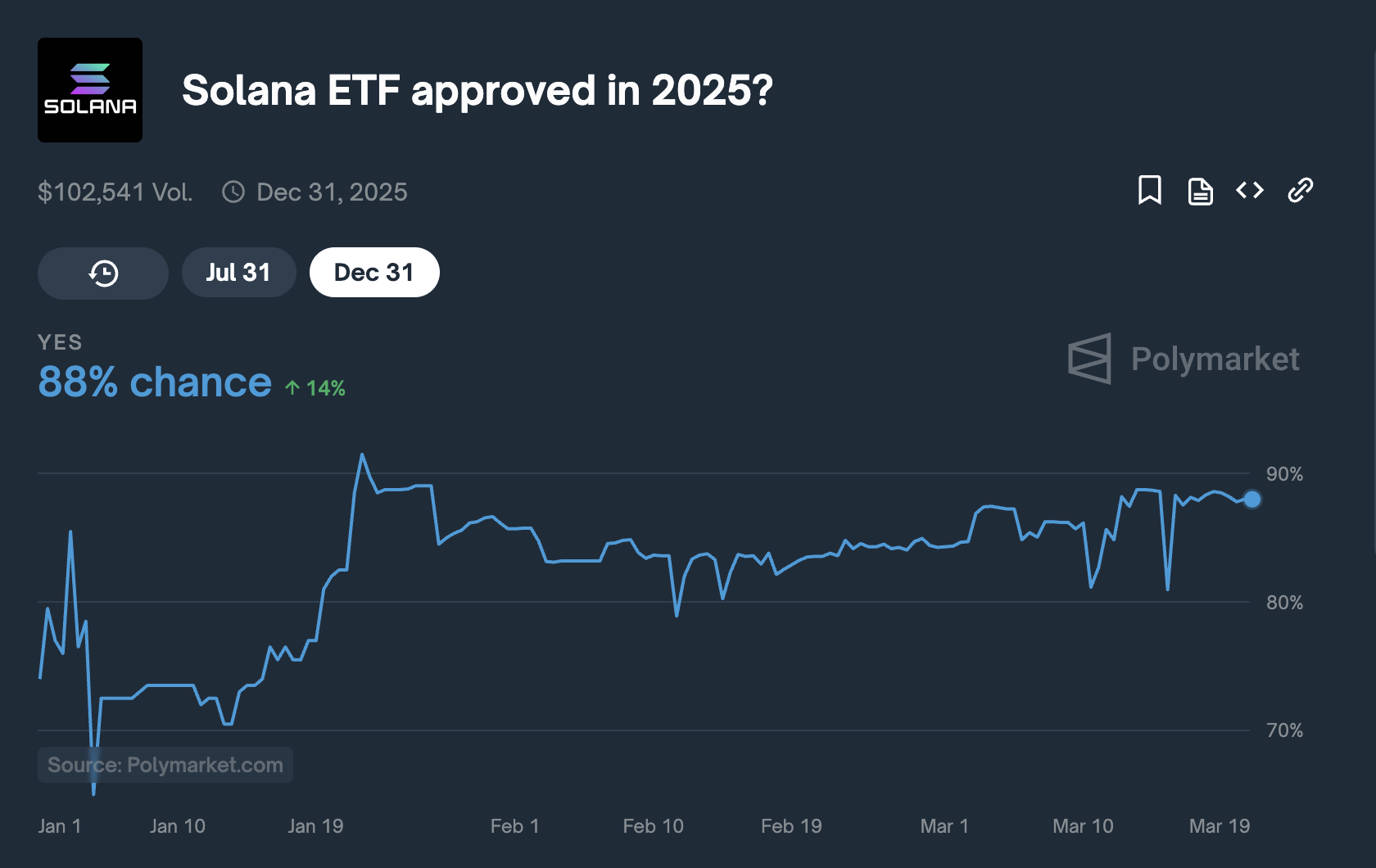Screen dimensions: 1376x868
Task: Open the document details icon
Action: click(1200, 192)
